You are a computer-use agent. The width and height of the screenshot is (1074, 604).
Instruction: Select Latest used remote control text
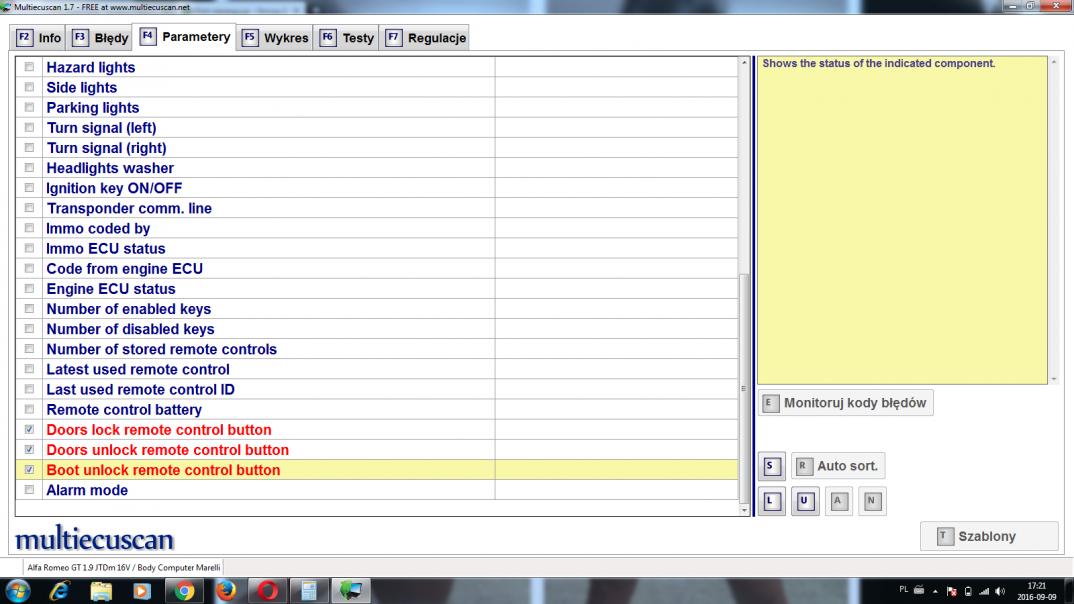[x=138, y=369]
